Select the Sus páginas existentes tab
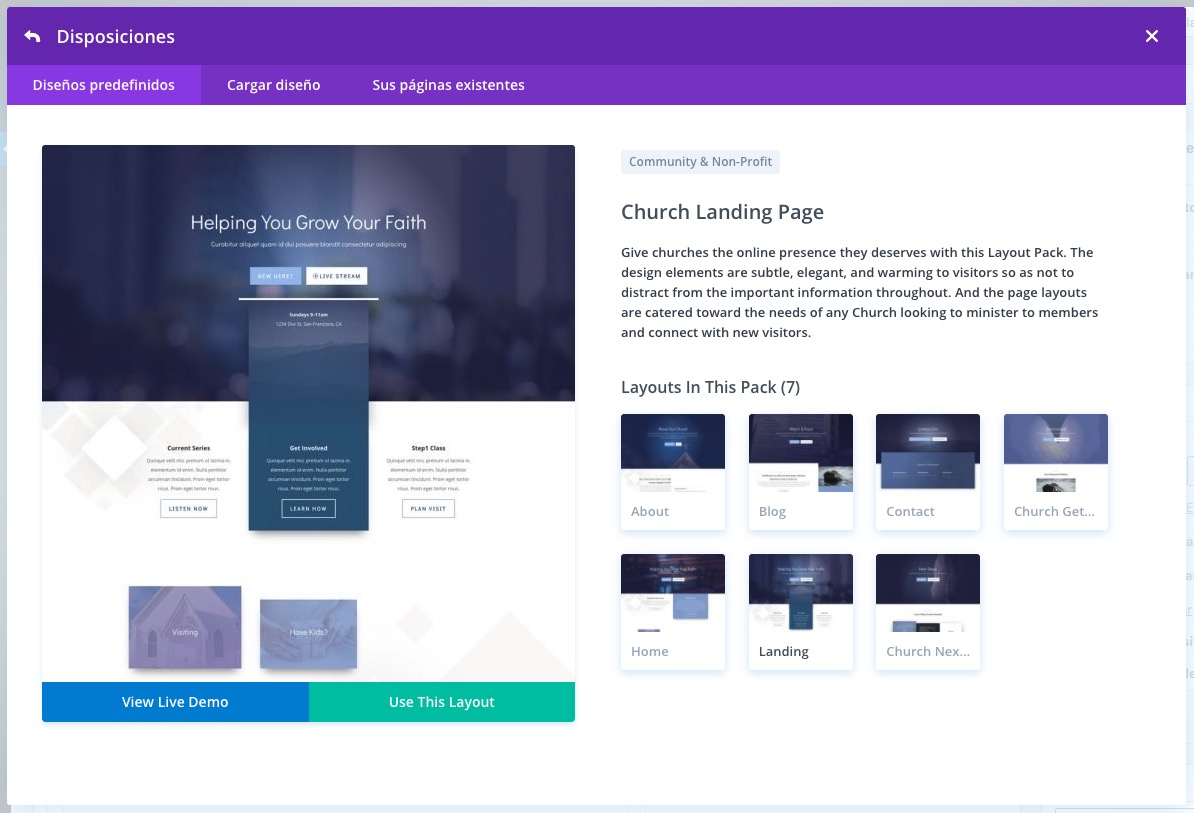 pyautogui.click(x=448, y=85)
